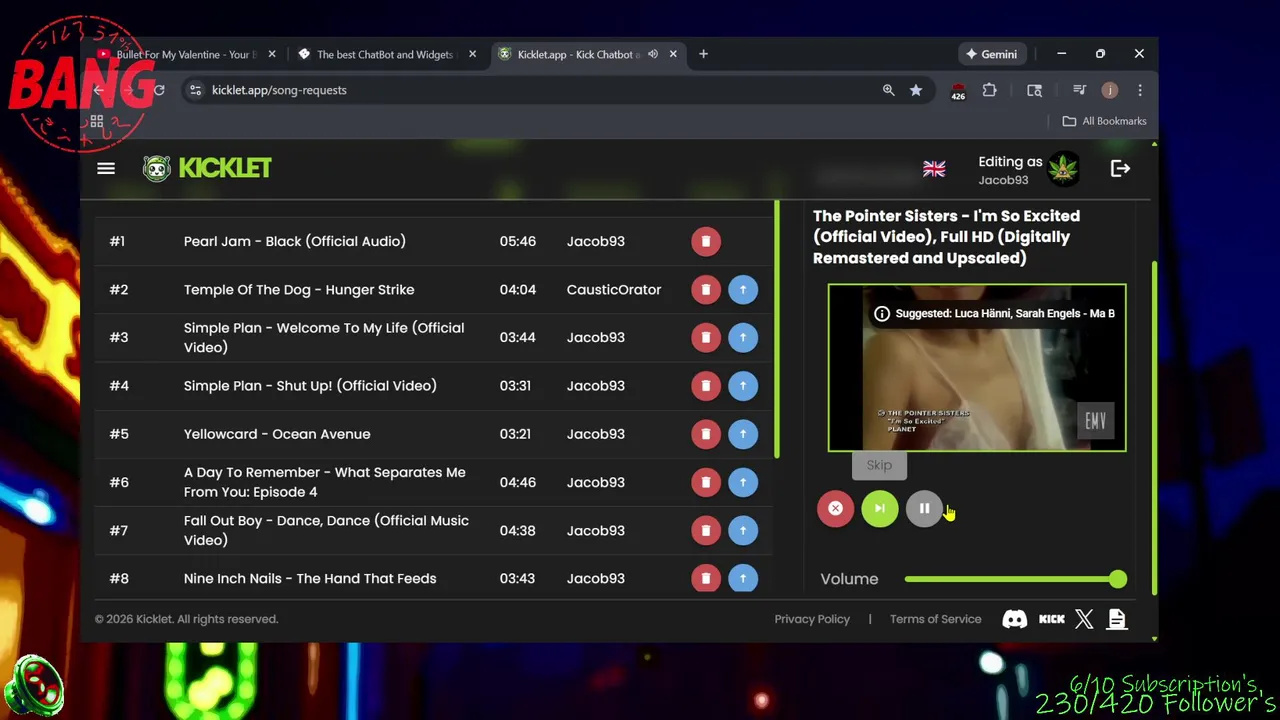The height and width of the screenshot is (720, 1280).
Task: Open Chrome media controls
Action: tap(1079, 90)
